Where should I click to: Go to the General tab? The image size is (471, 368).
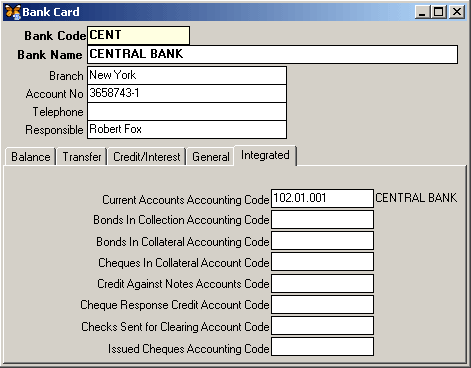[x=211, y=156]
